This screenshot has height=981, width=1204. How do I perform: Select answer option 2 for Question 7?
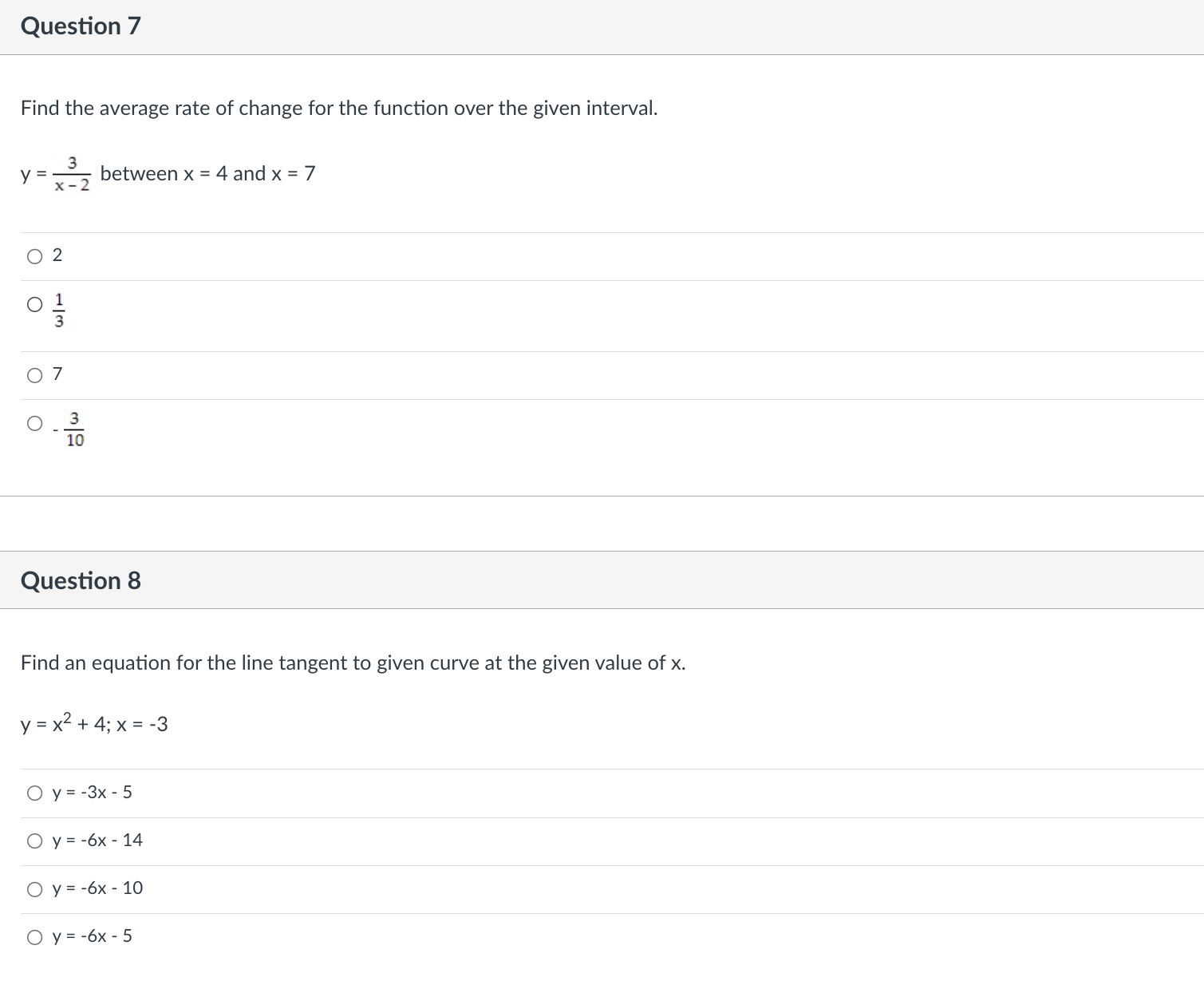tap(35, 255)
